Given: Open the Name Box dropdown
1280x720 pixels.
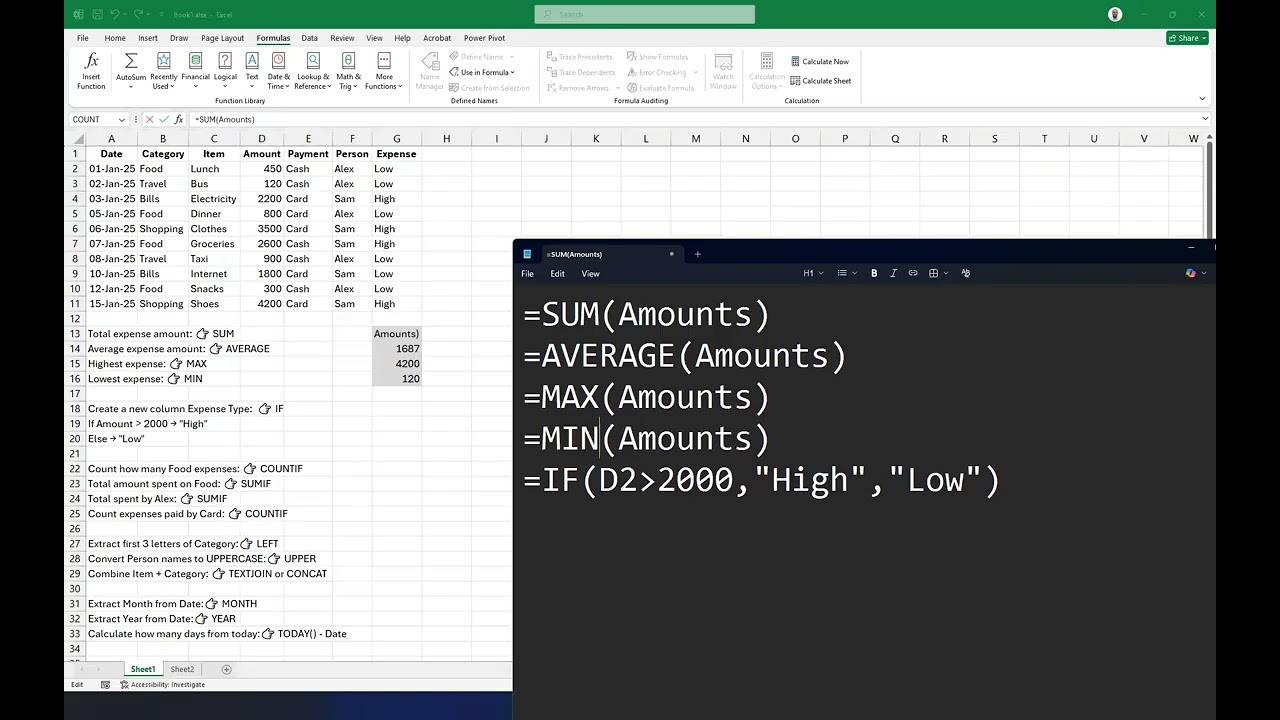Looking at the screenshot, I should point(122,119).
